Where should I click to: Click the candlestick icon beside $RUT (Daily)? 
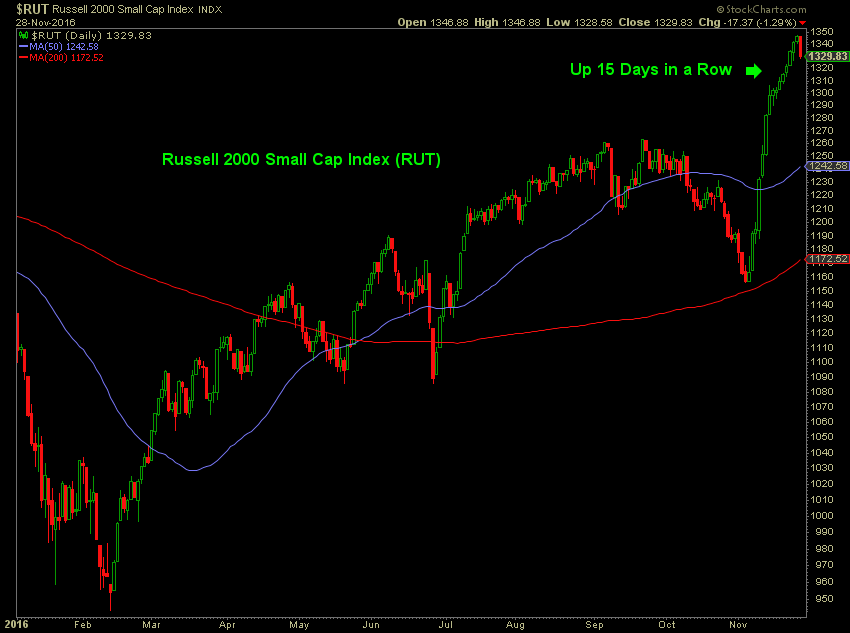pos(23,35)
